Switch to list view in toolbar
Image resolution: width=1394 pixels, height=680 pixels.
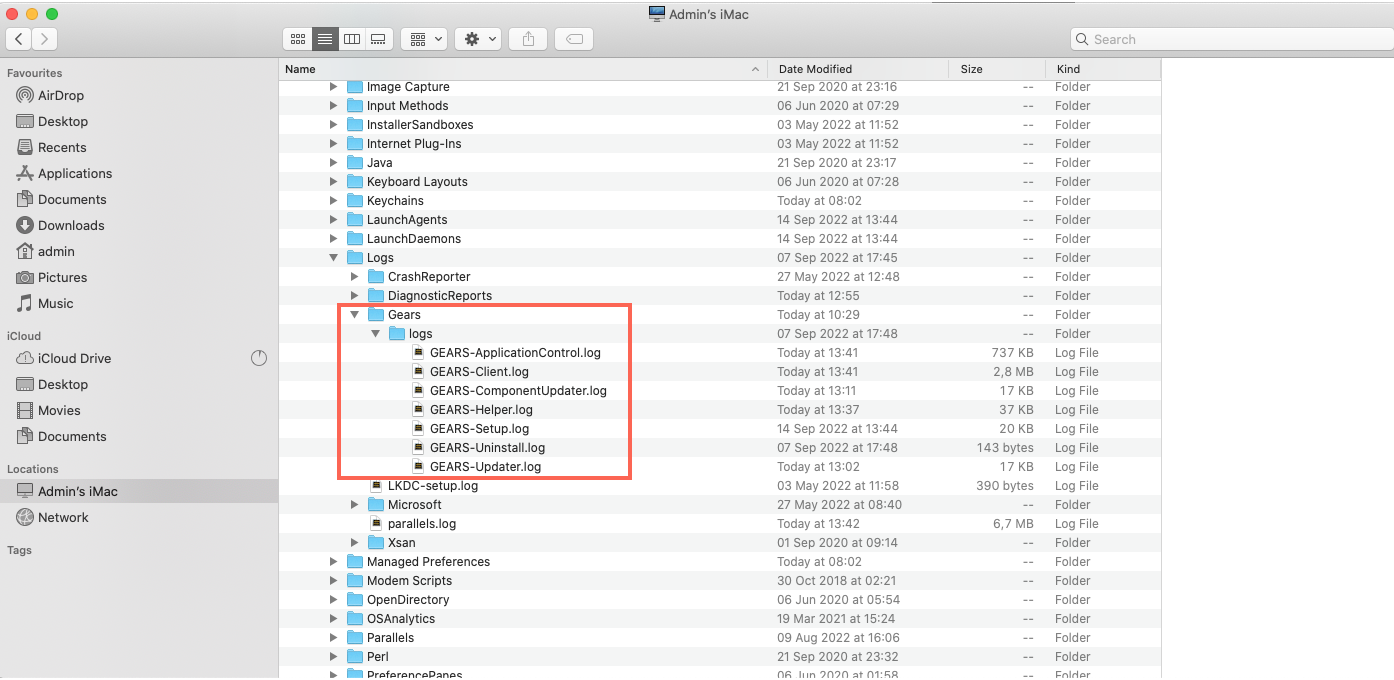(x=324, y=39)
